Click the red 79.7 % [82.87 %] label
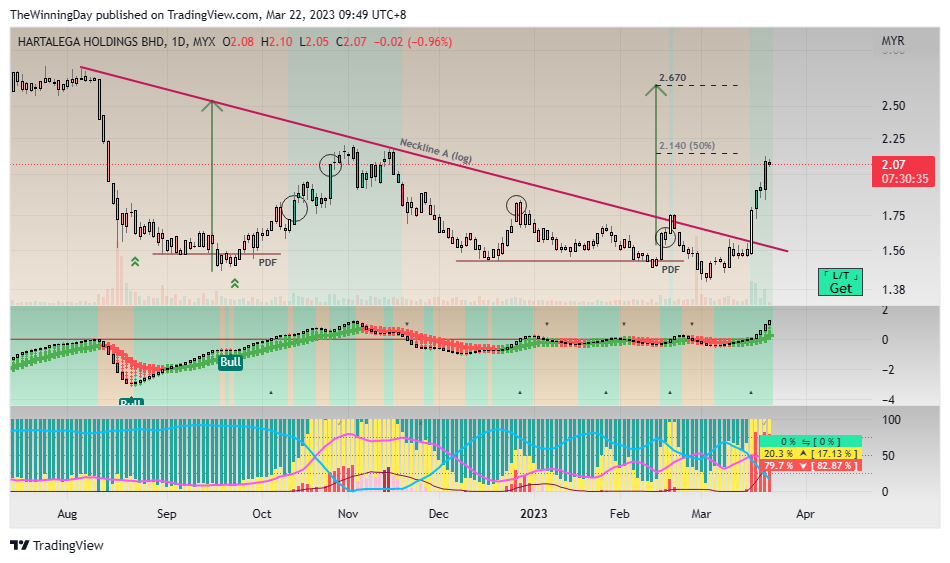 (810, 465)
